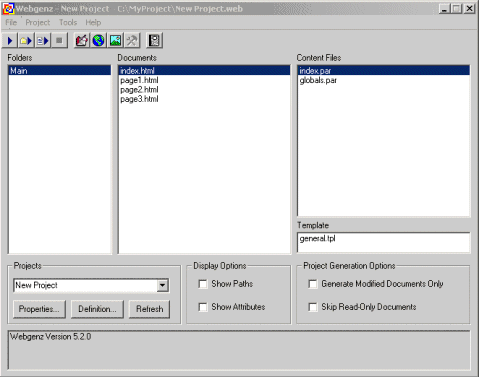Screen dimensions: 480x378
Task: Minimize the Webgenz window
Action: click(x=444, y=9)
